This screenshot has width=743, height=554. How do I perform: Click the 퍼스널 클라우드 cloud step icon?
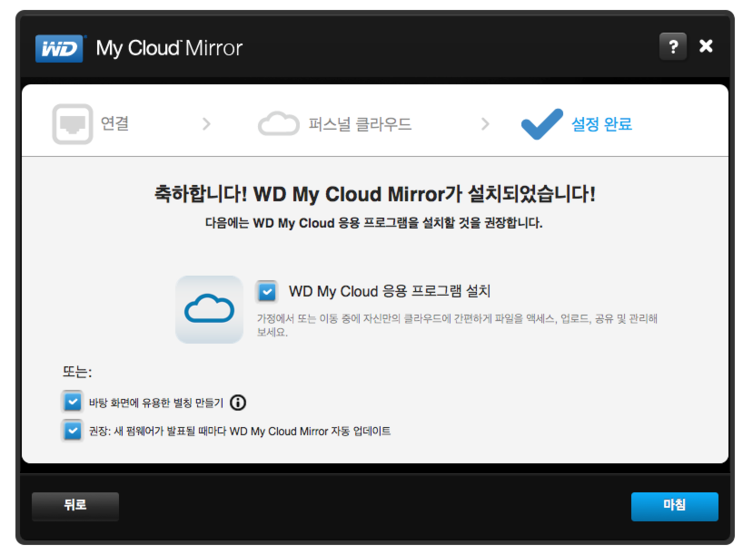(279, 124)
